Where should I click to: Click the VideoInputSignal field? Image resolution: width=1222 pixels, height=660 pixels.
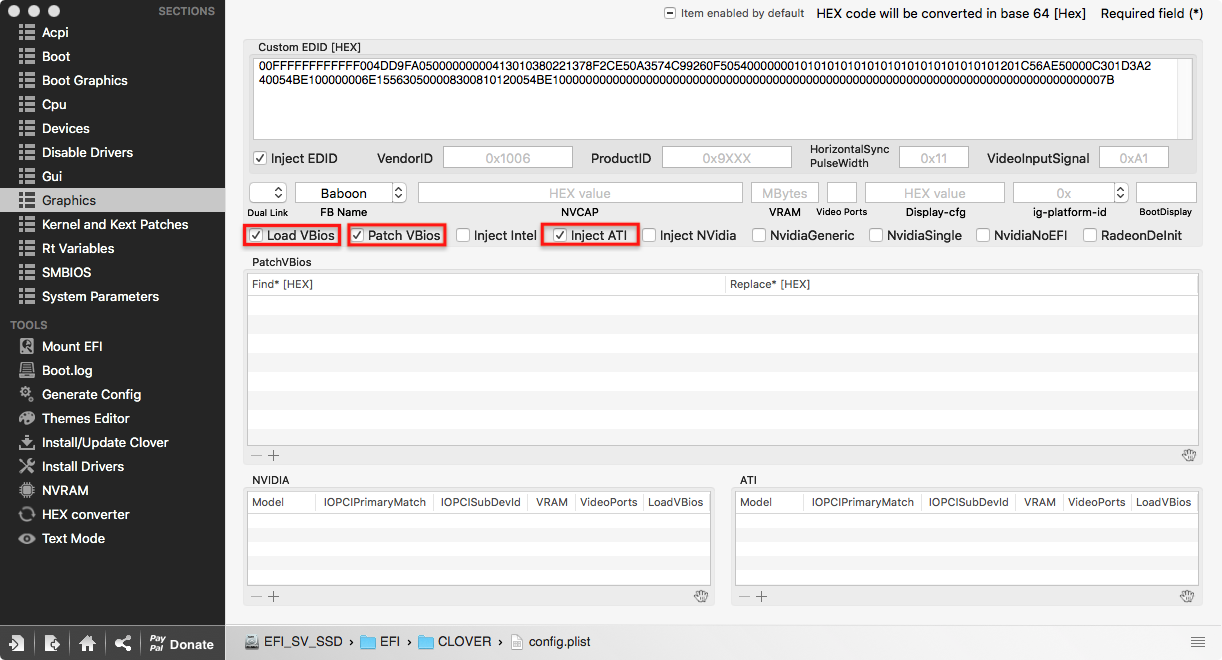click(1134, 158)
